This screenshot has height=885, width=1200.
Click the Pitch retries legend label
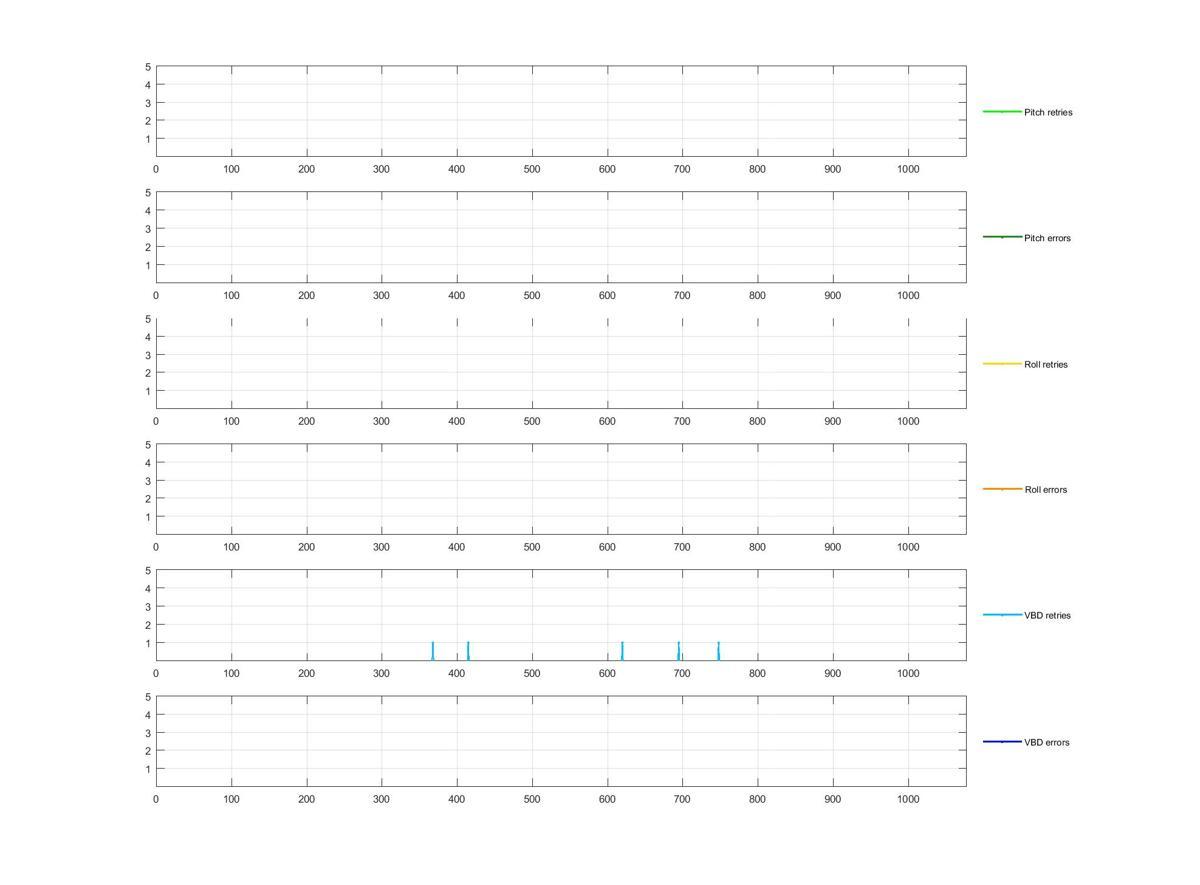coord(1048,112)
